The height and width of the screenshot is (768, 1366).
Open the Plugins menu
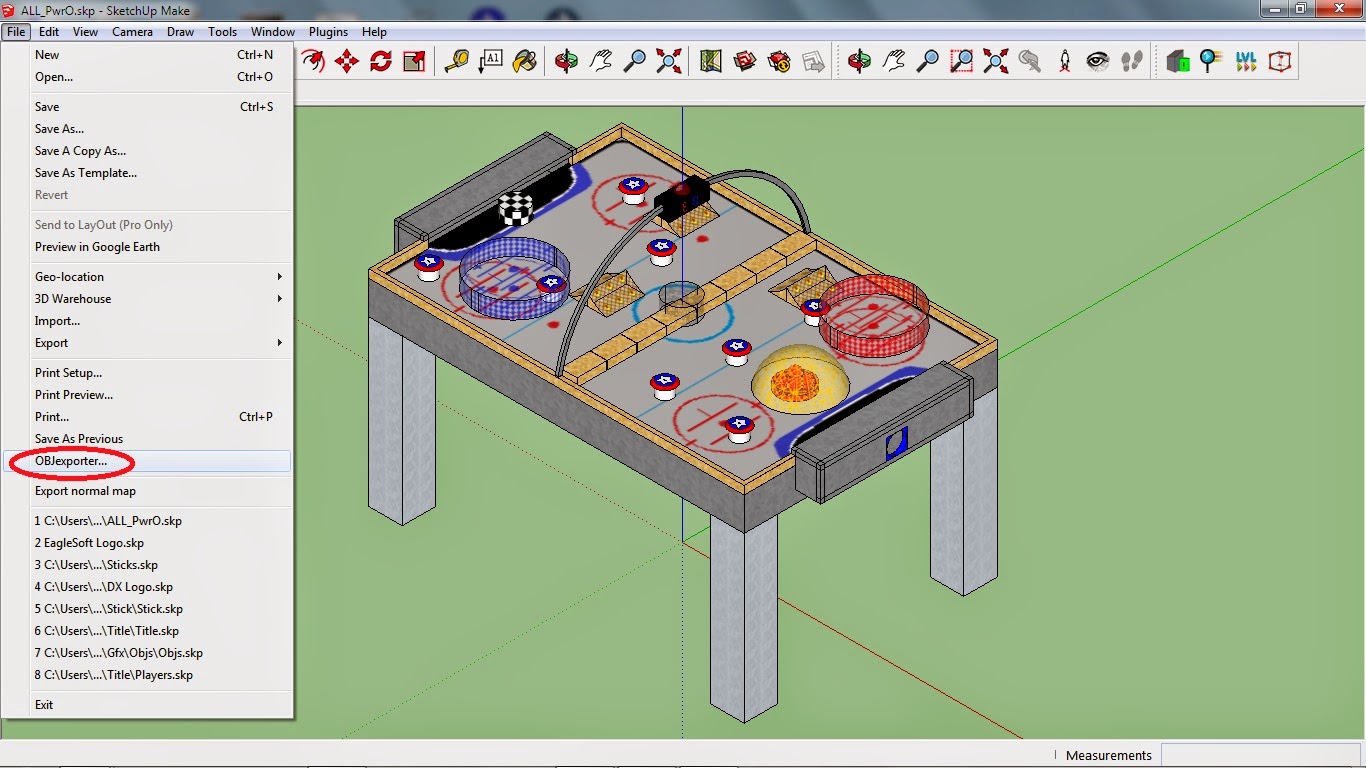click(x=328, y=32)
